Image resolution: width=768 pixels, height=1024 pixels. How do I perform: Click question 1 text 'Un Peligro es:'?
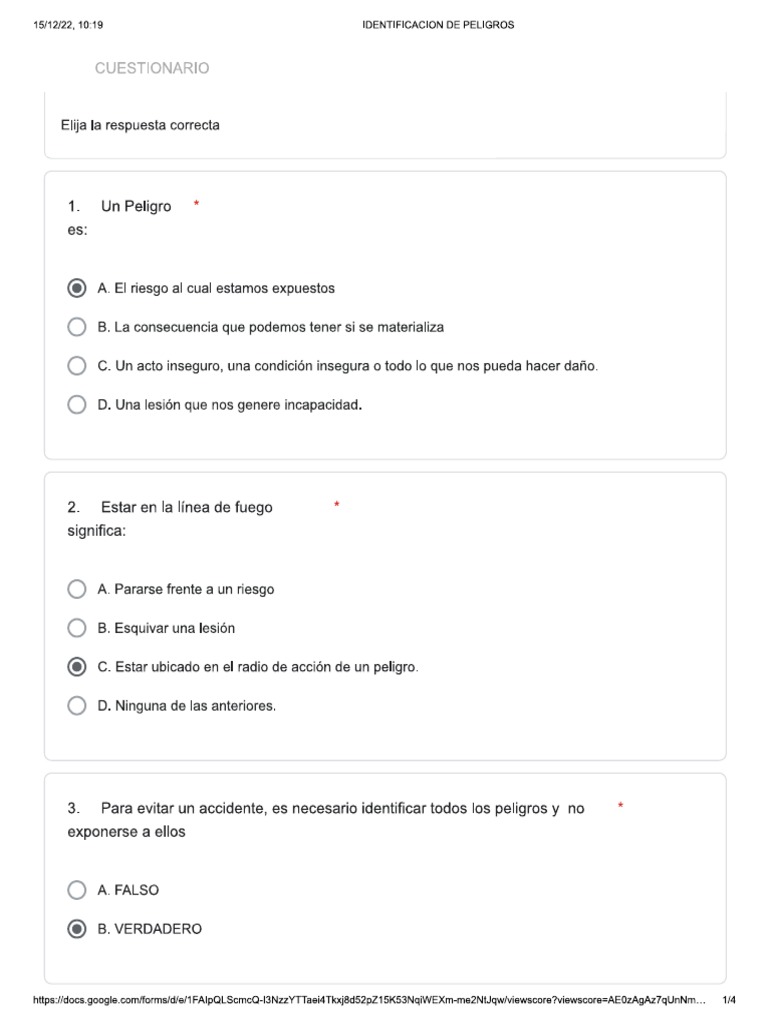click(135, 207)
